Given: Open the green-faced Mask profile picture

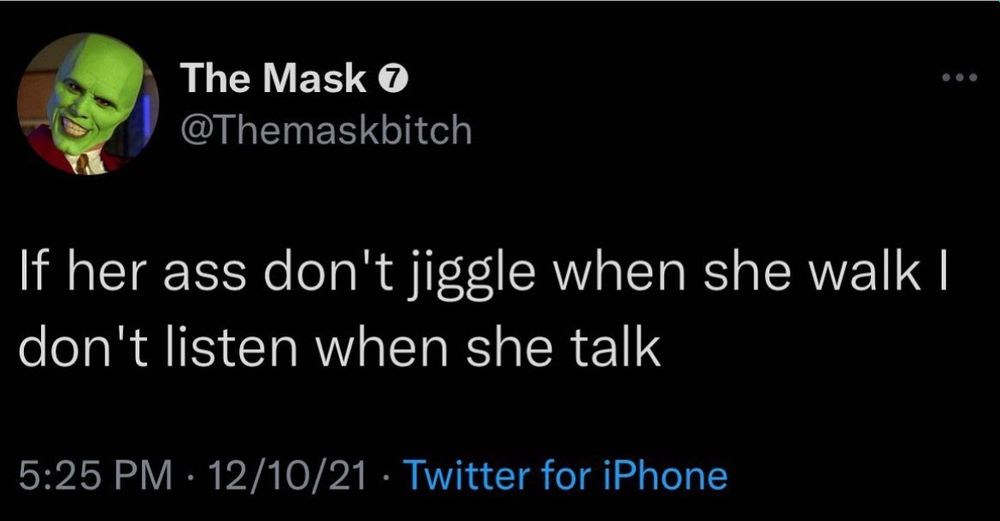Looking at the screenshot, I should (88, 103).
